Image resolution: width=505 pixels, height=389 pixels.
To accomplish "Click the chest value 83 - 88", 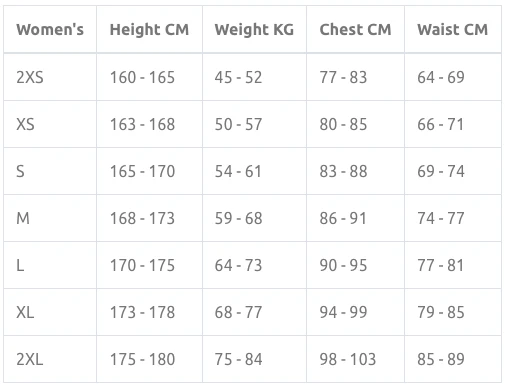I will tap(343, 171).
